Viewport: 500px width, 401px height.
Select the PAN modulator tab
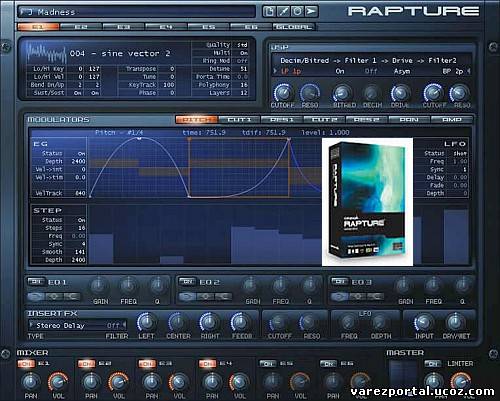[409, 120]
